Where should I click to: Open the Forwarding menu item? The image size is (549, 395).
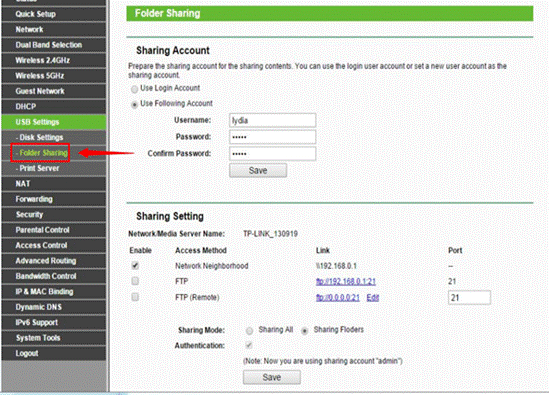pos(54,199)
